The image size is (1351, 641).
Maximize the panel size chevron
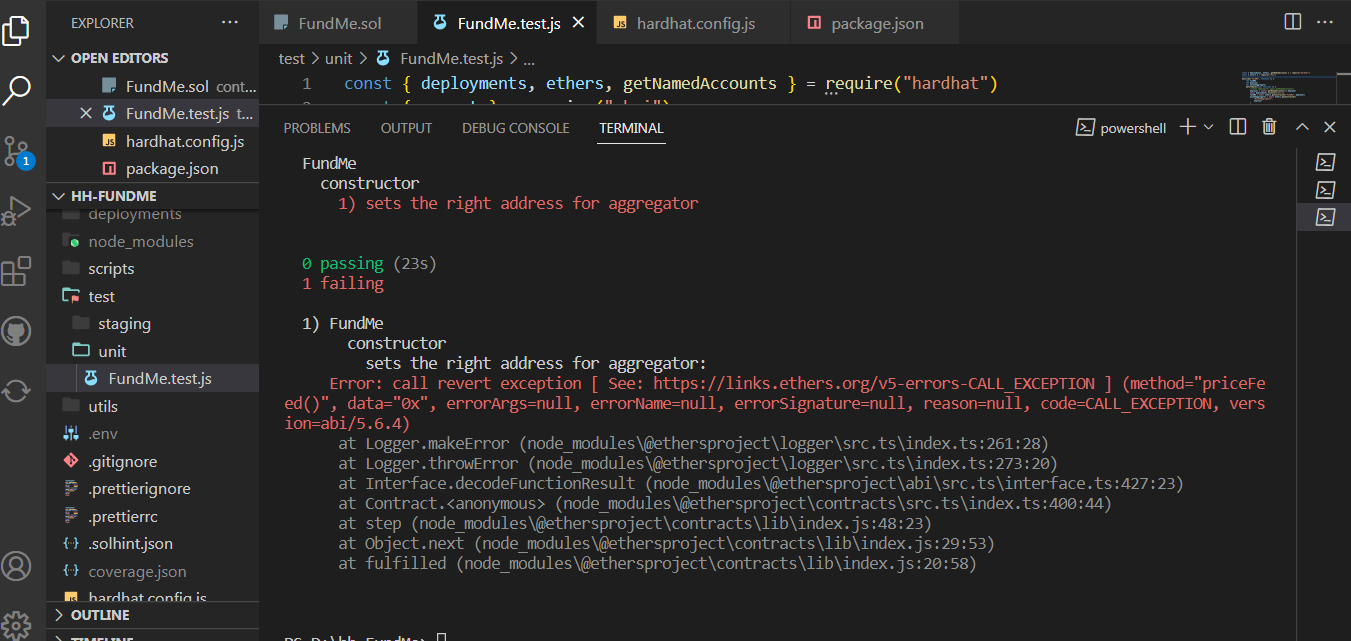[1302, 127]
